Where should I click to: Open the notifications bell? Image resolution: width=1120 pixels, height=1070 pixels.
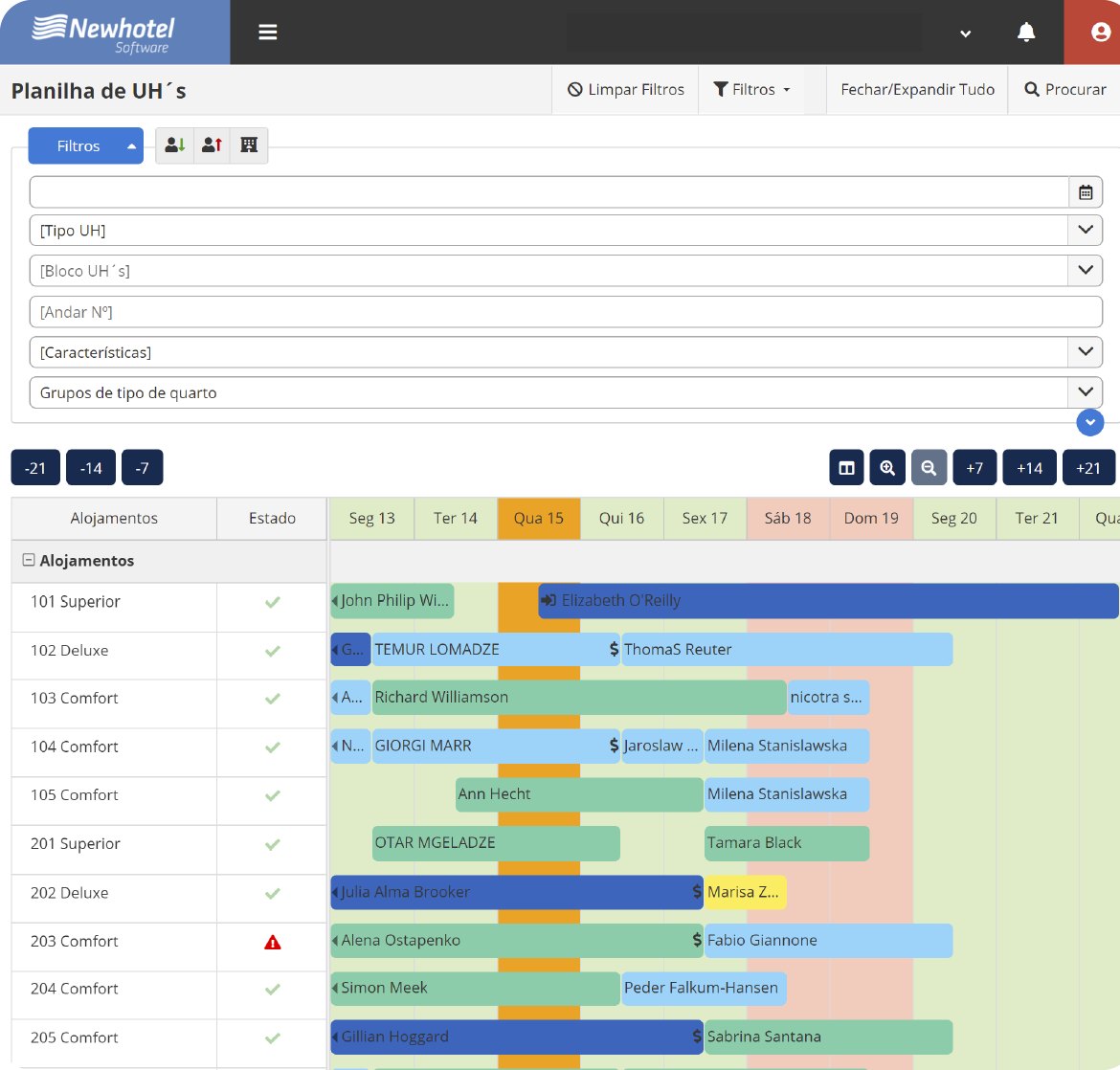1026,33
